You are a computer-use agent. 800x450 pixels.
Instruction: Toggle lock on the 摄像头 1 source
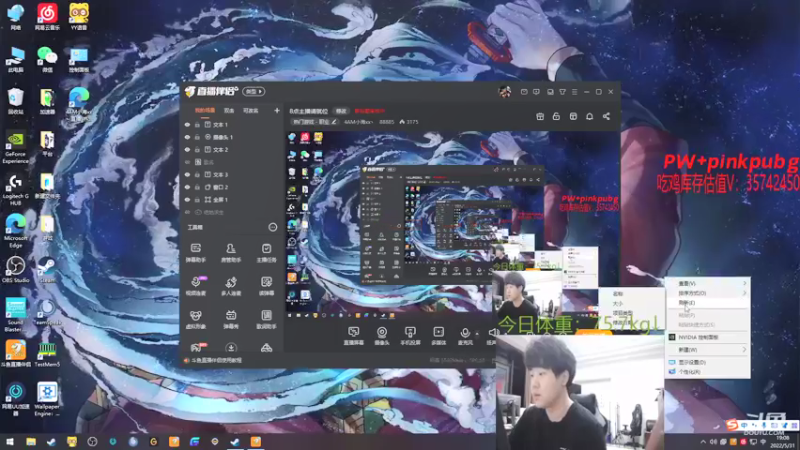[x=197, y=137]
